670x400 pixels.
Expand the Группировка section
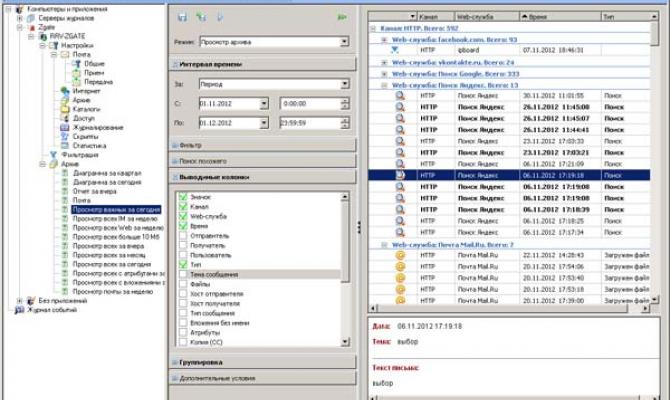click(262, 362)
